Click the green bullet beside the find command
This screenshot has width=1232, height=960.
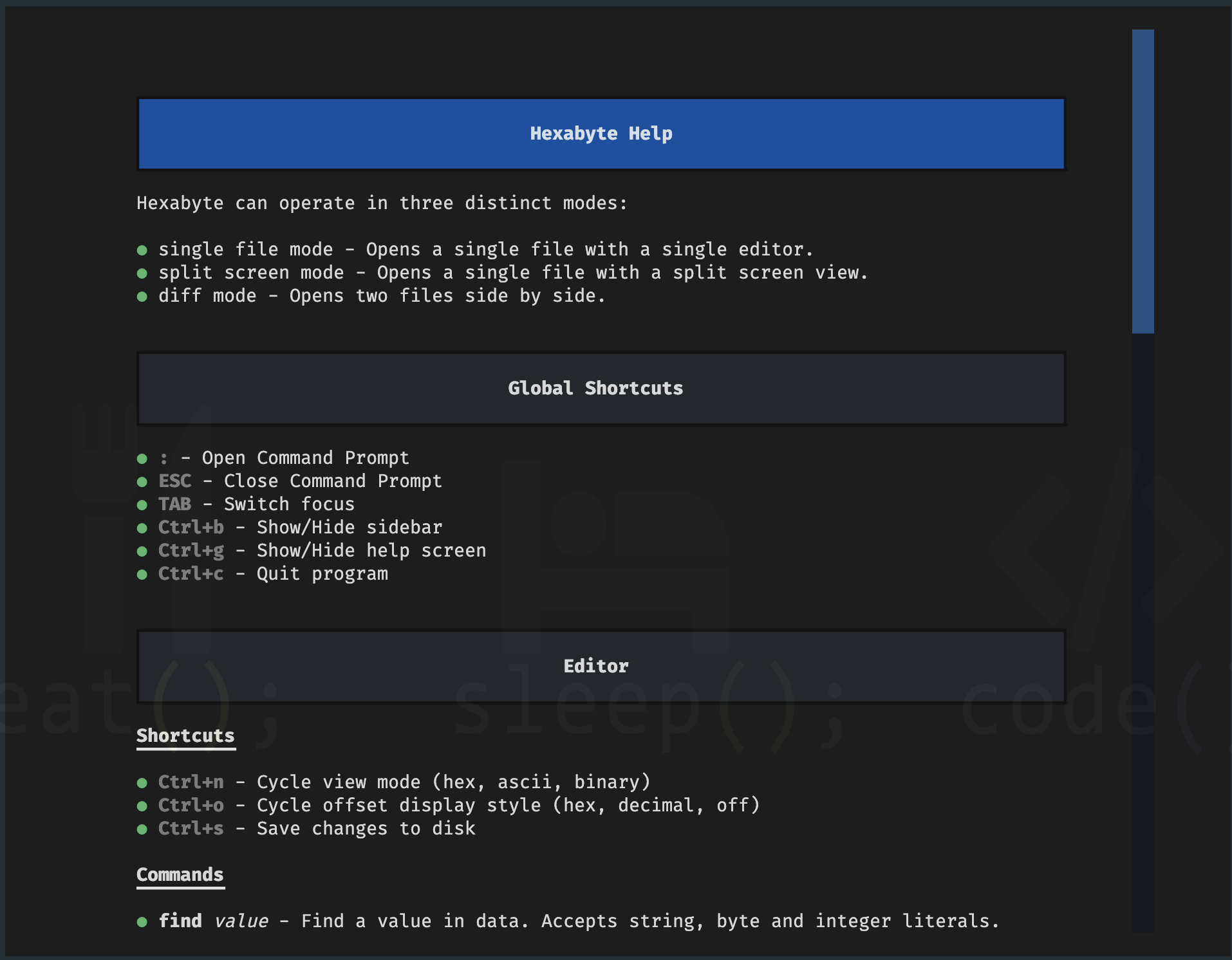142,922
